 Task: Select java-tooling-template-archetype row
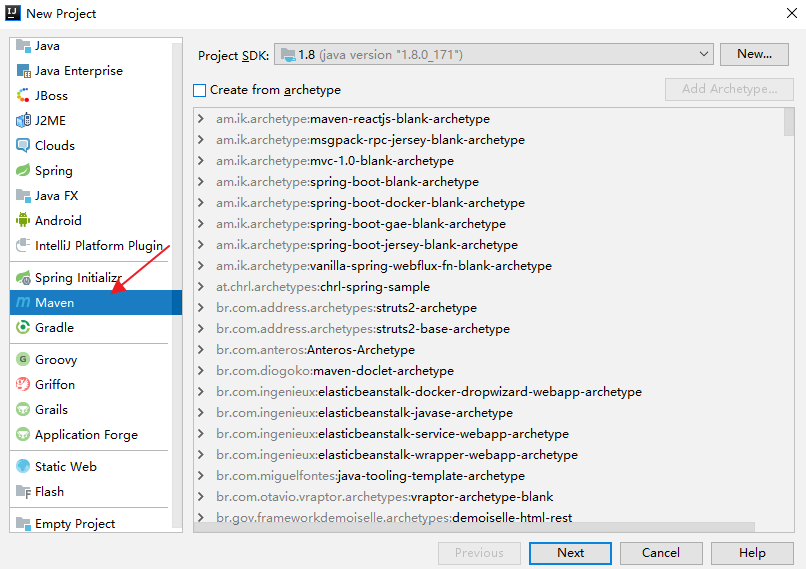coord(371,476)
